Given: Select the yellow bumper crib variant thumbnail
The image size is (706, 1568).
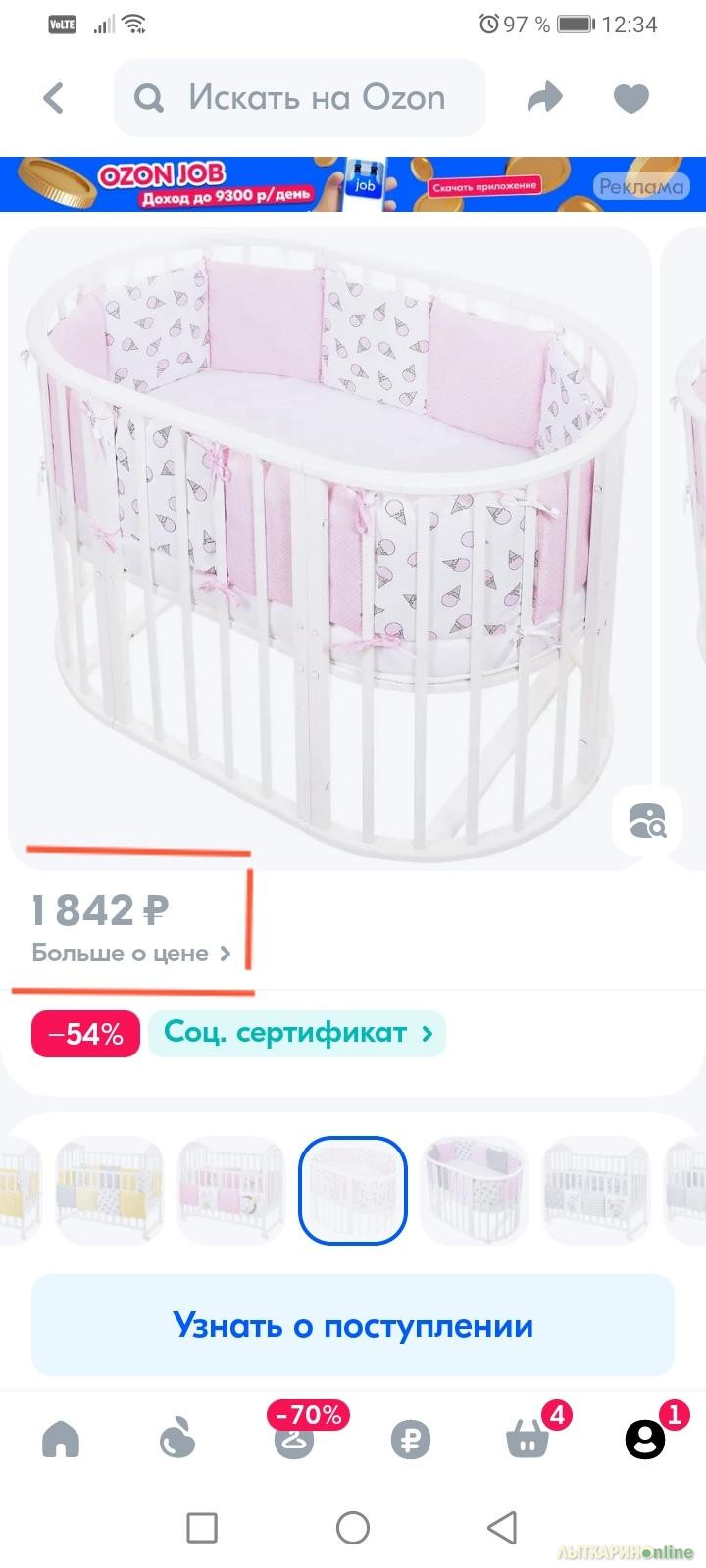Looking at the screenshot, I should pos(110,1190).
